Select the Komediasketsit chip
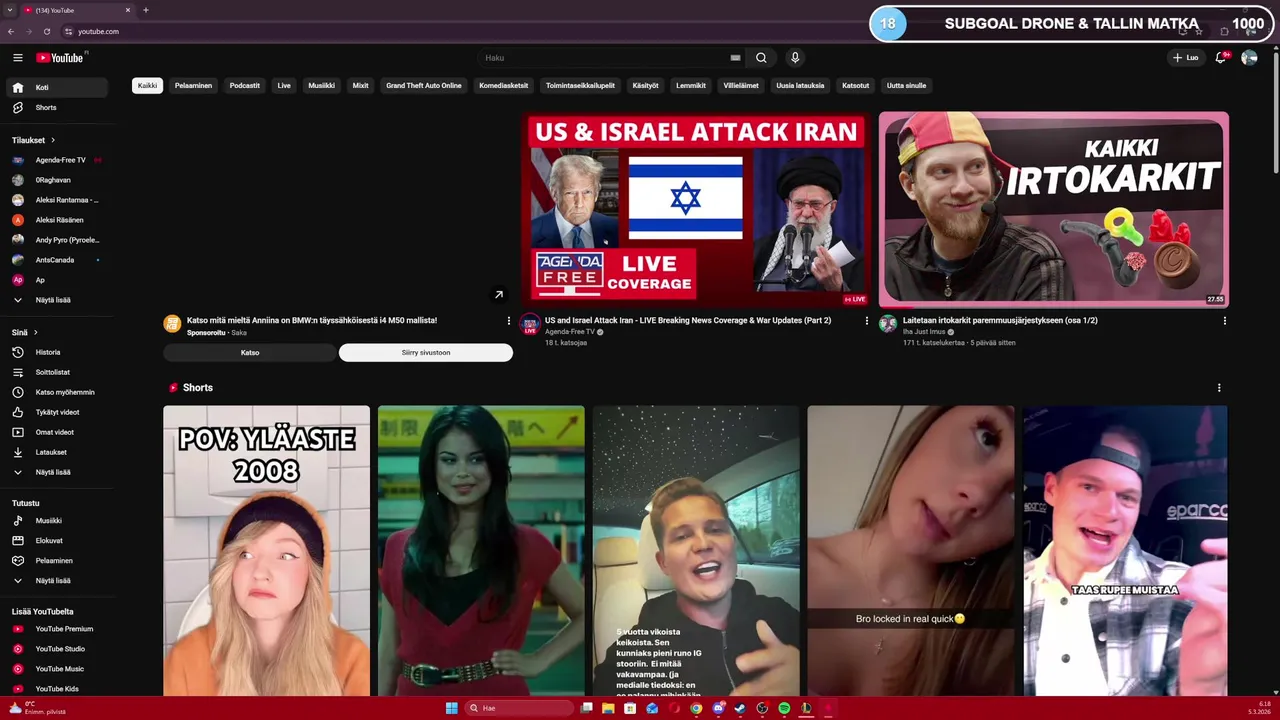 click(504, 86)
